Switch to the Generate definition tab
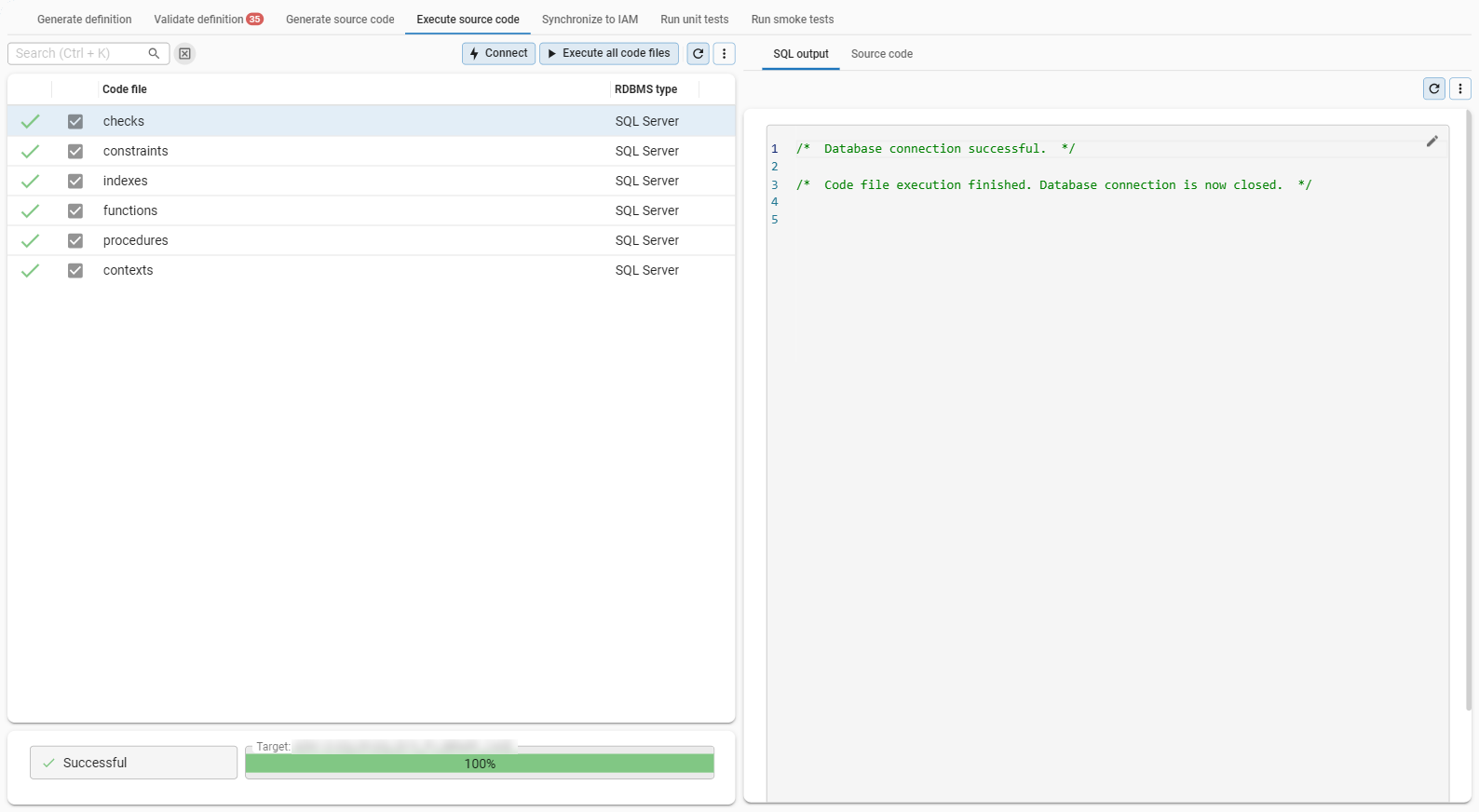Image resolution: width=1479 pixels, height=812 pixels. coord(85,20)
